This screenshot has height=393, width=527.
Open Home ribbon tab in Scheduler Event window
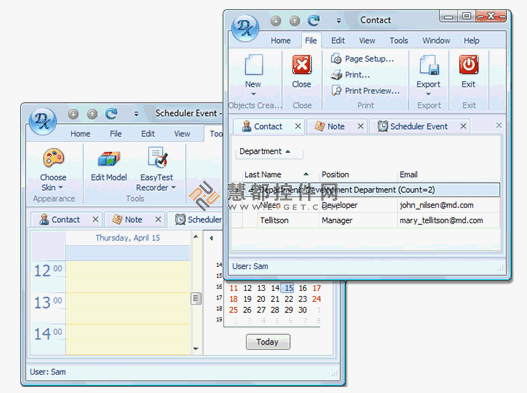click(x=80, y=134)
